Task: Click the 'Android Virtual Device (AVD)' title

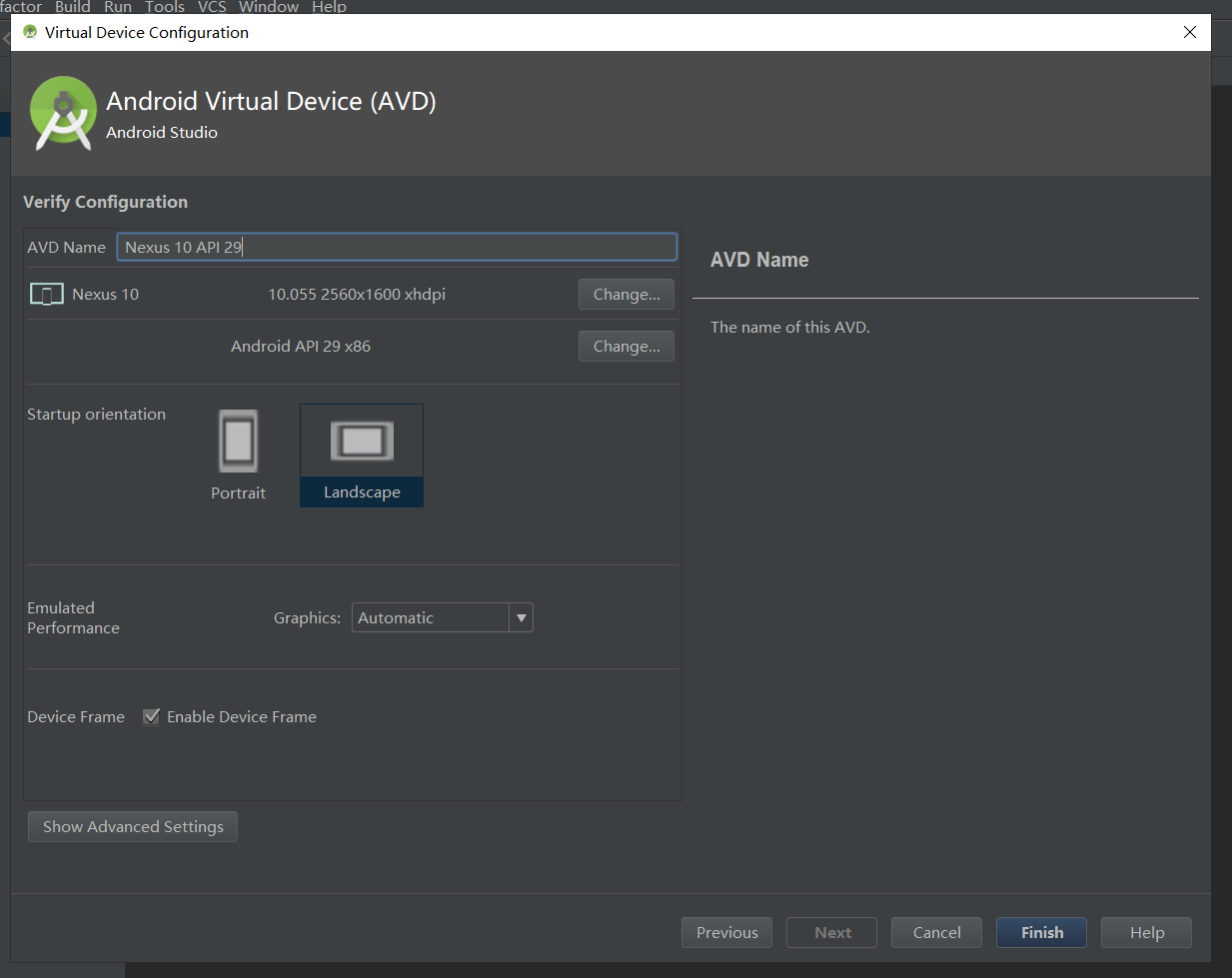Action: (272, 102)
